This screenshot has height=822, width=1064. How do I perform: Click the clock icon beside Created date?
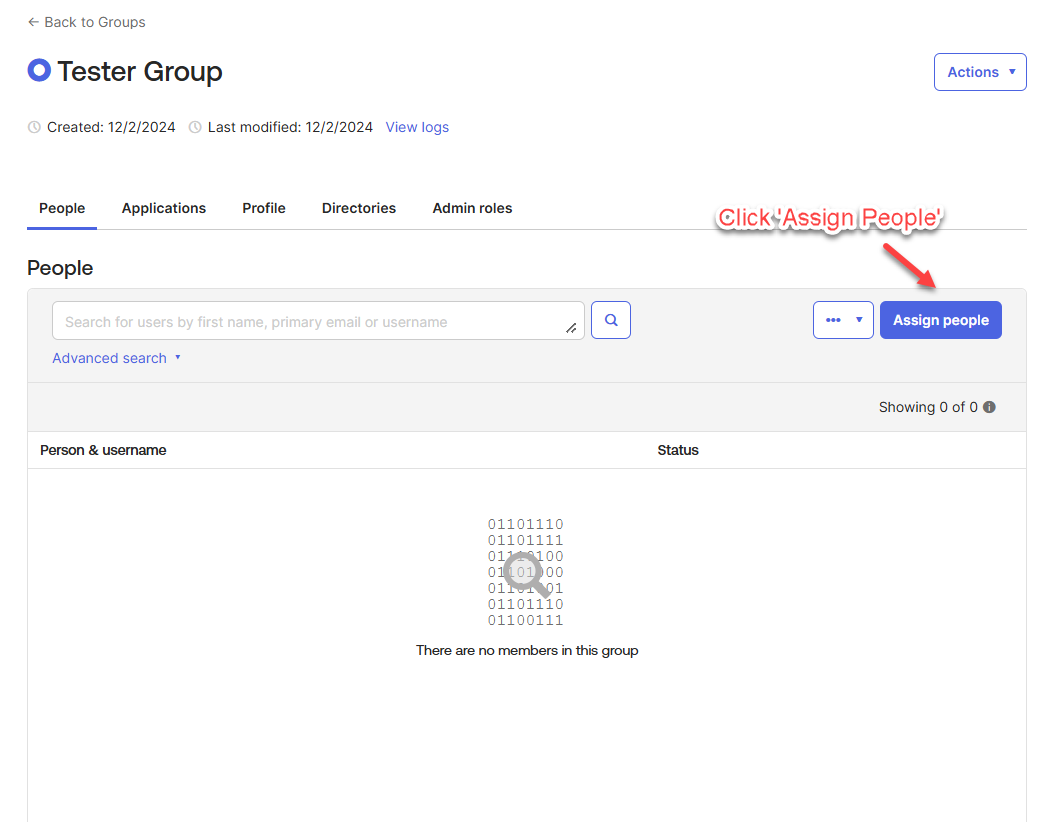point(34,127)
